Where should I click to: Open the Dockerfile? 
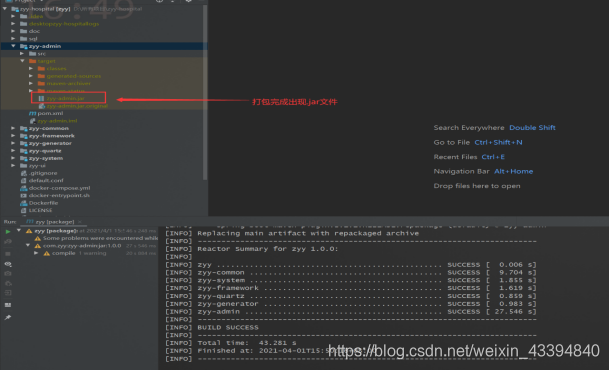coord(43,203)
